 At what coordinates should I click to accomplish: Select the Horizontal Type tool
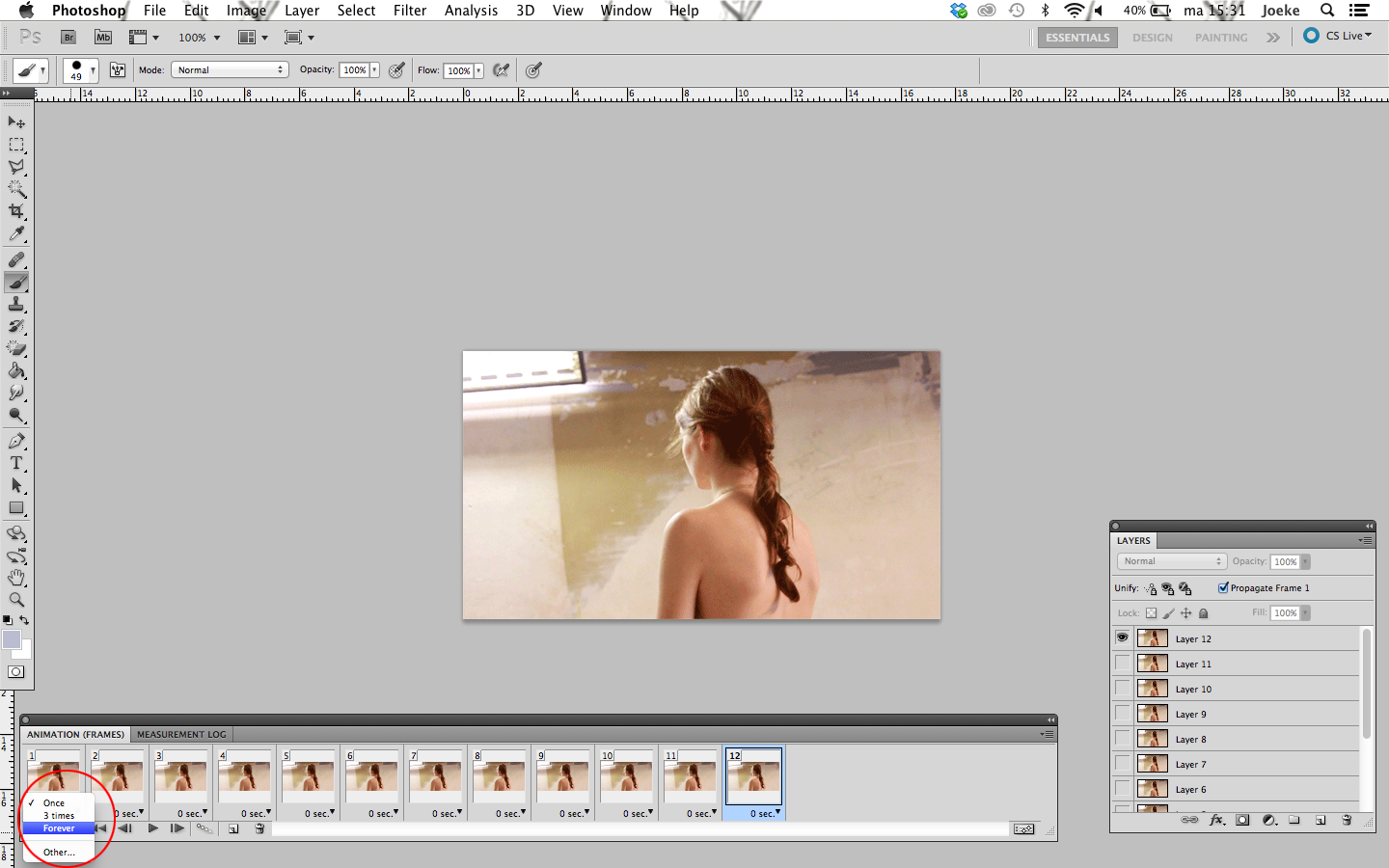16,464
